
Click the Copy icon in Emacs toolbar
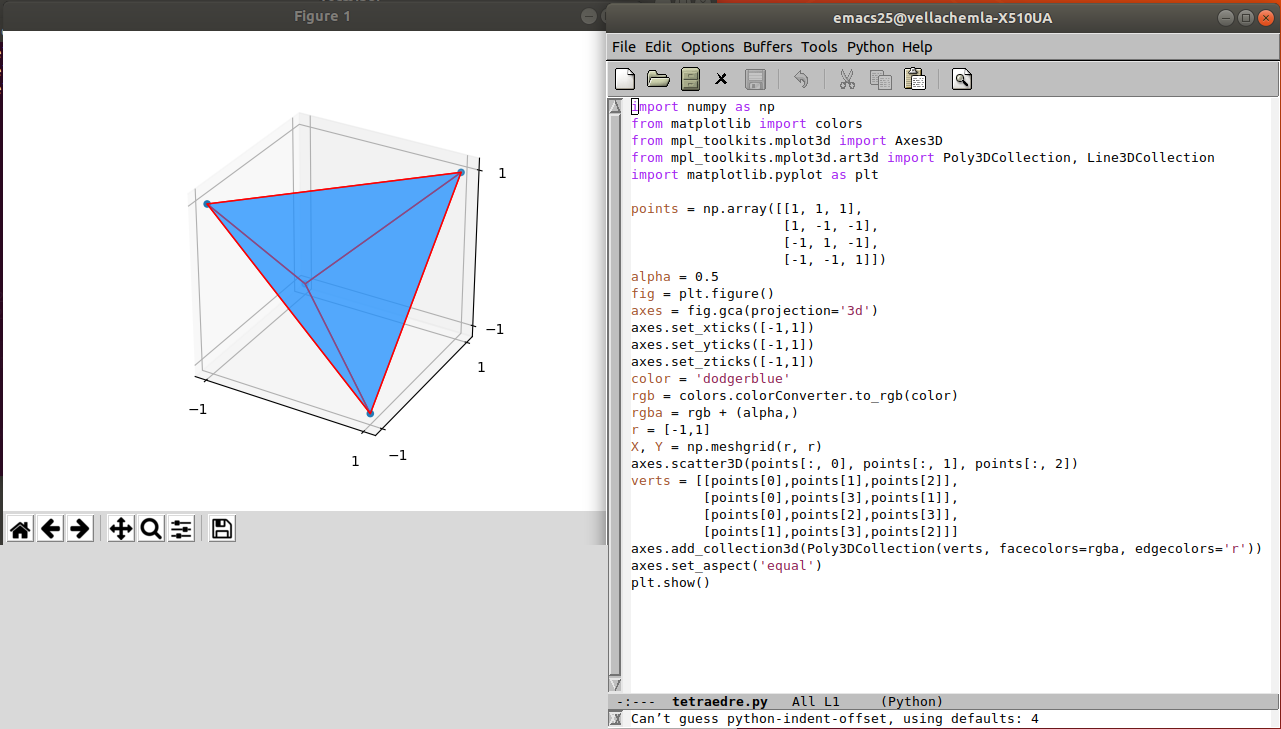coord(881,79)
